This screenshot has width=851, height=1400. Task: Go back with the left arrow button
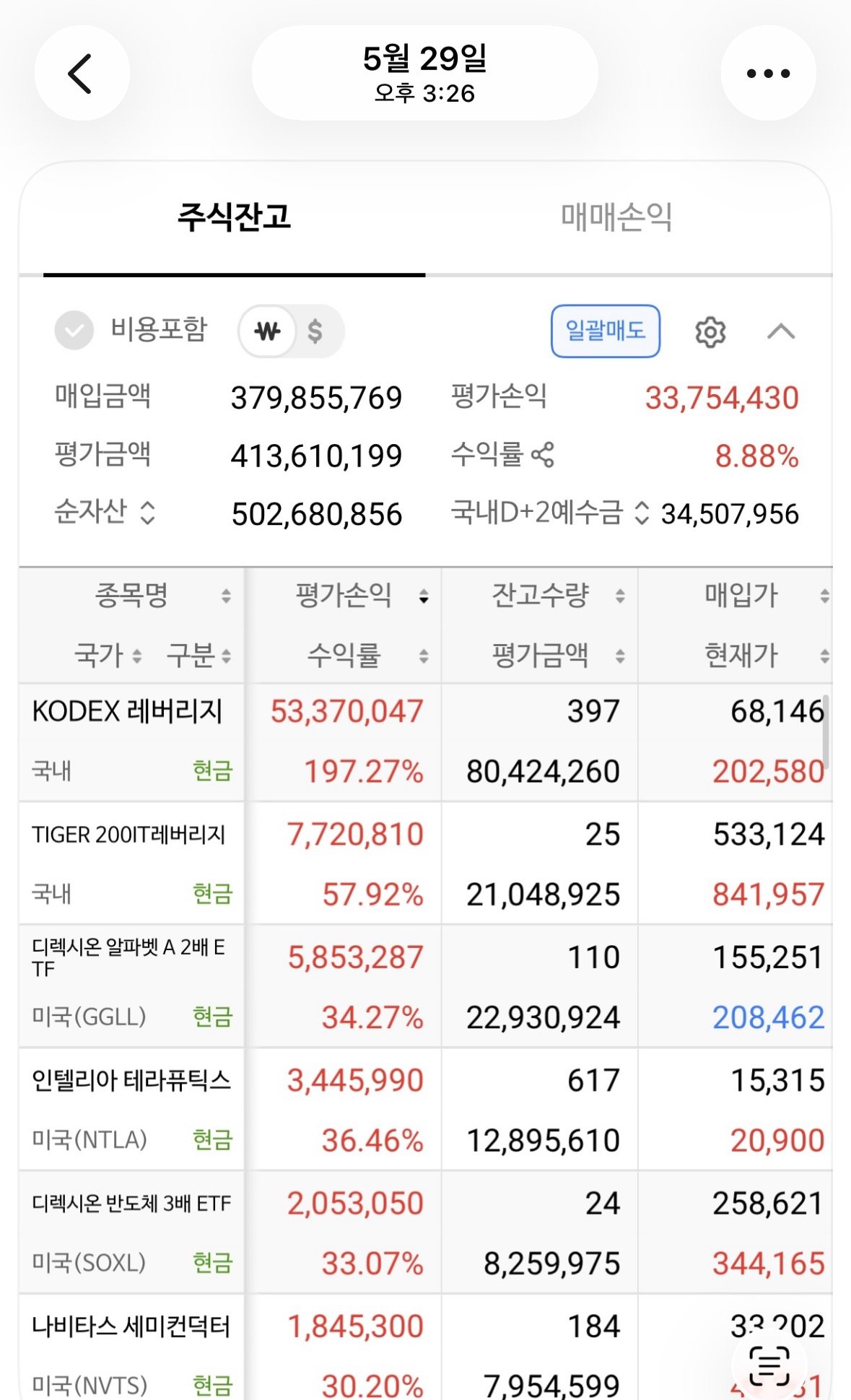tap(82, 73)
